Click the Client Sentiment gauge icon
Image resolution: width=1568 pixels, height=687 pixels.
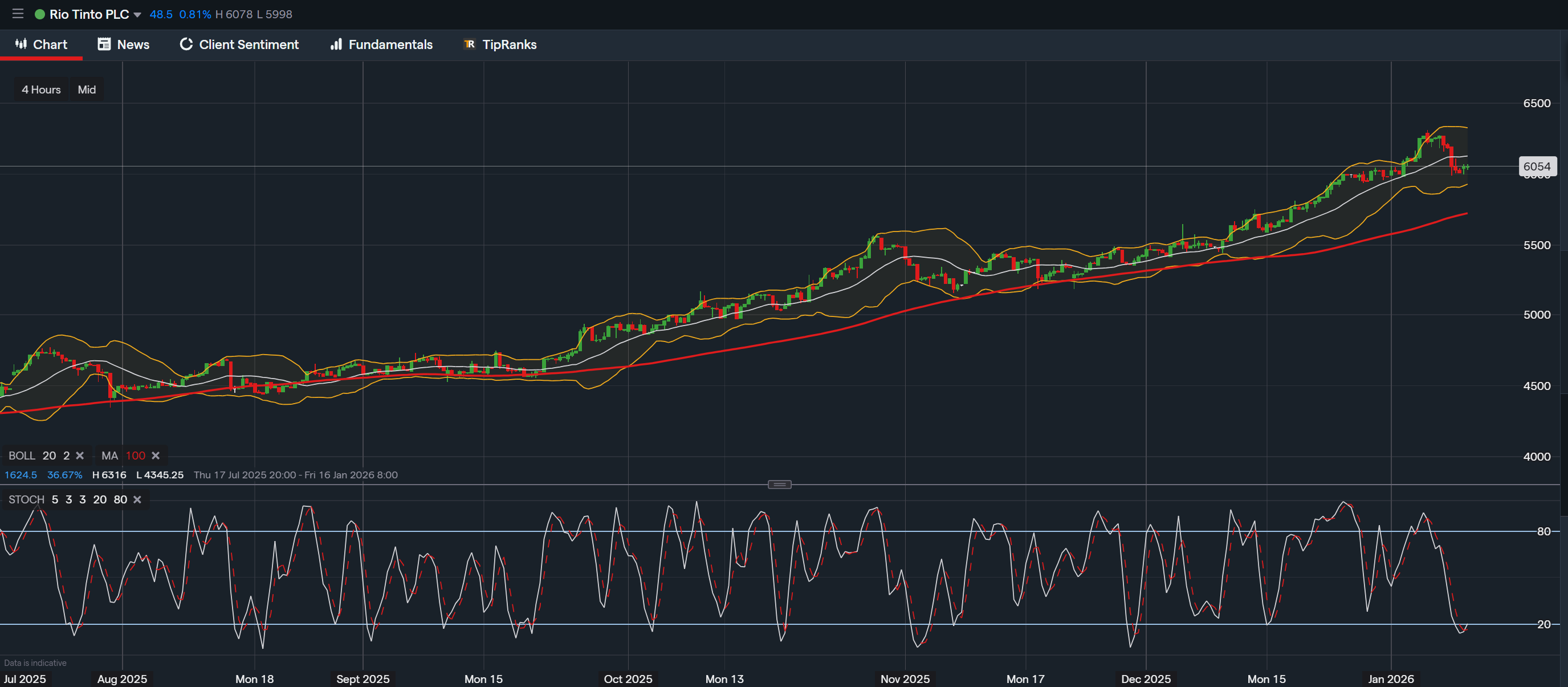click(185, 44)
